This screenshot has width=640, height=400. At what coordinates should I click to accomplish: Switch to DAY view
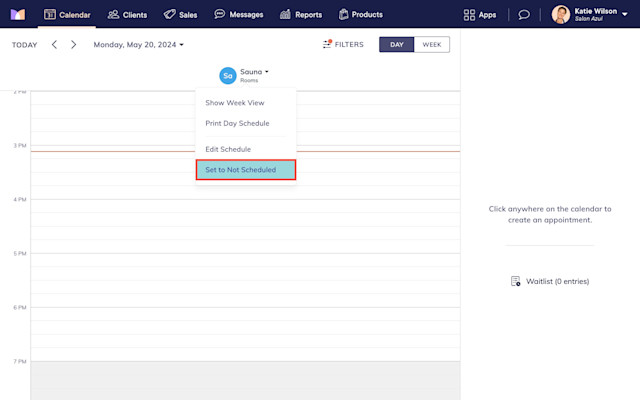[396, 44]
